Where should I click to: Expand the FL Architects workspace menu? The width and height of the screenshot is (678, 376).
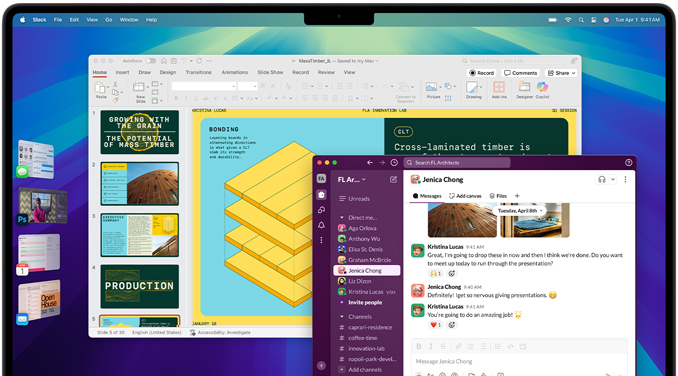tap(352, 179)
